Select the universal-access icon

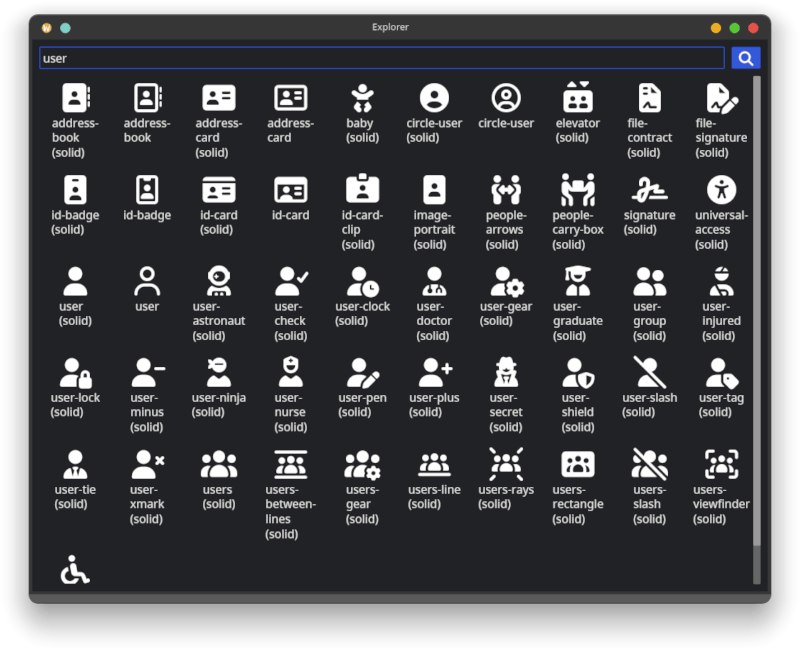pos(721,190)
